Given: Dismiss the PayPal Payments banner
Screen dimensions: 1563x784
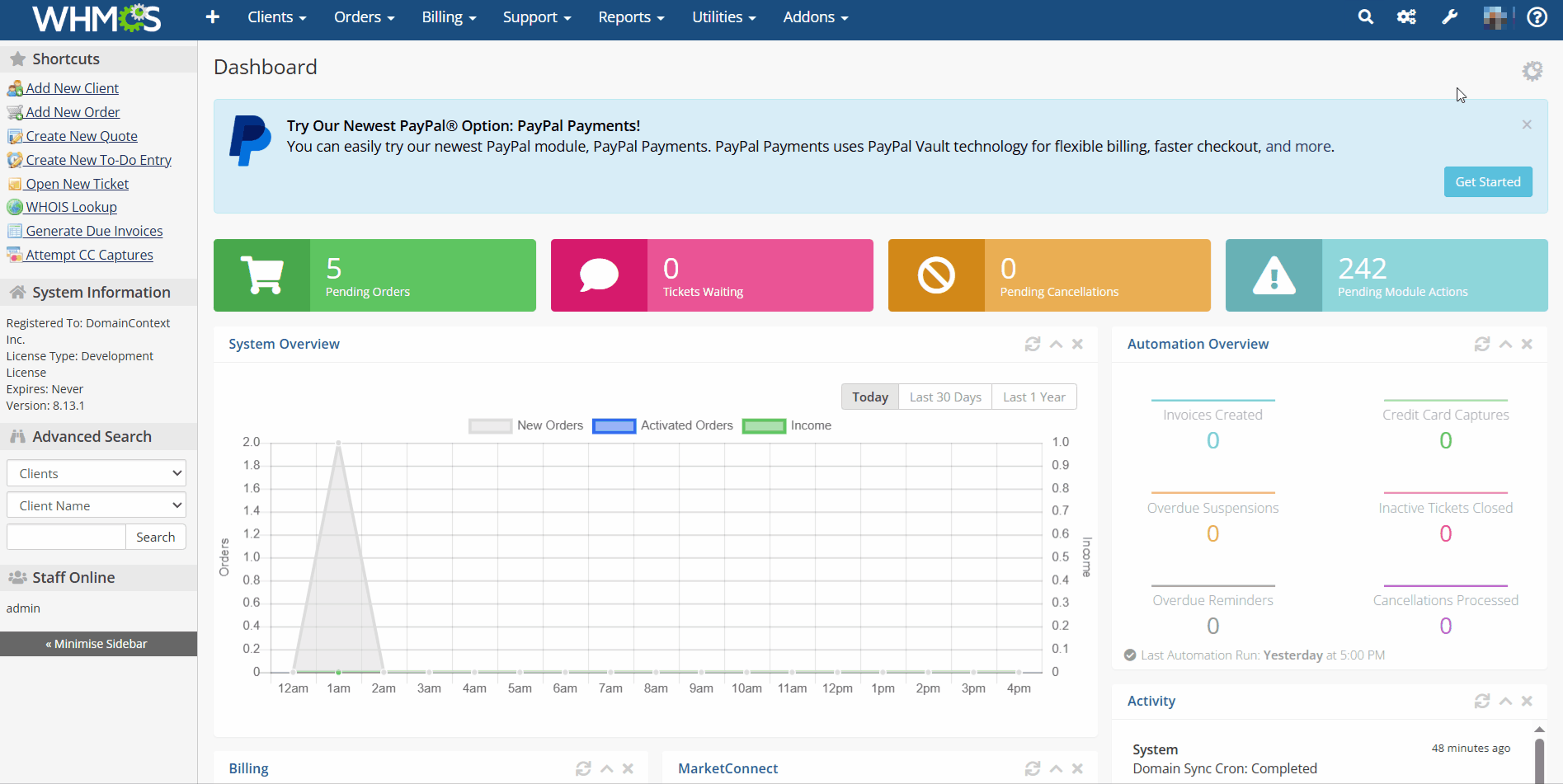Looking at the screenshot, I should tap(1527, 124).
